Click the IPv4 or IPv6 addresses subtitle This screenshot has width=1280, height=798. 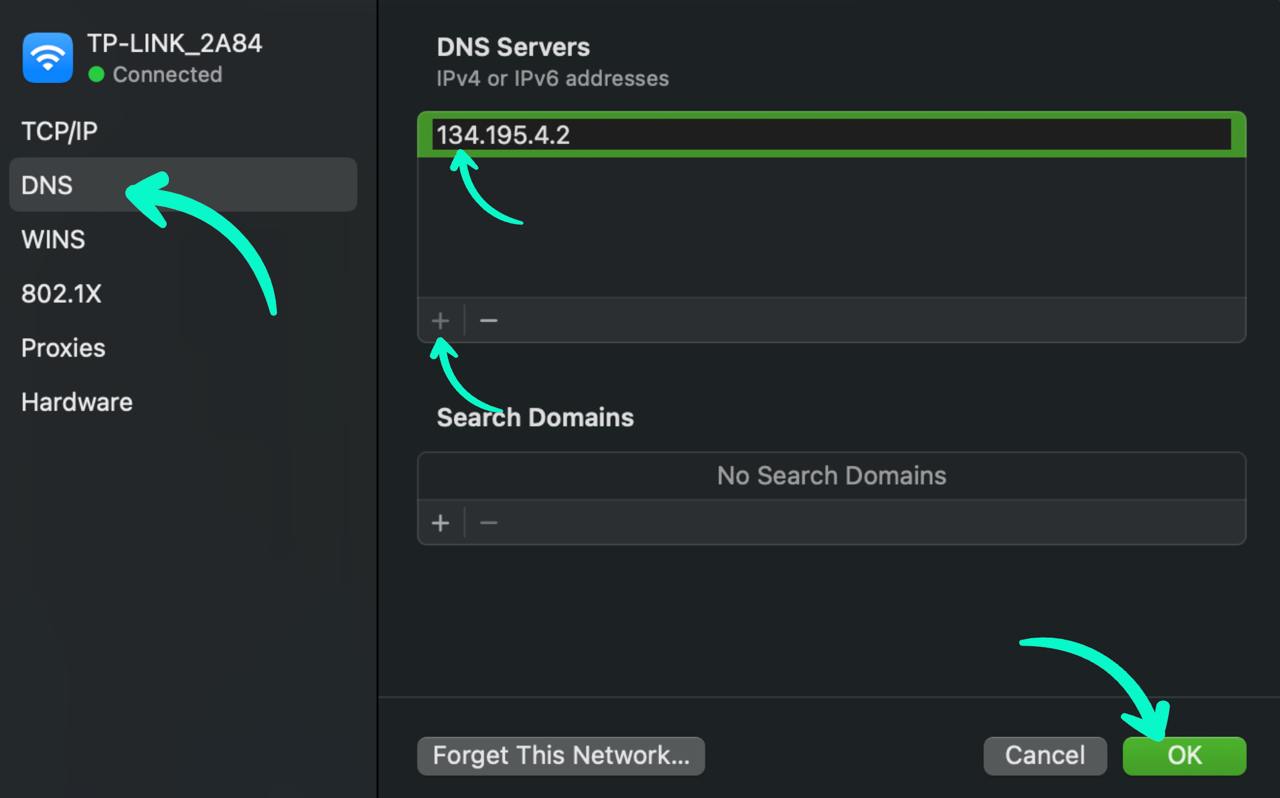click(553, 78)
